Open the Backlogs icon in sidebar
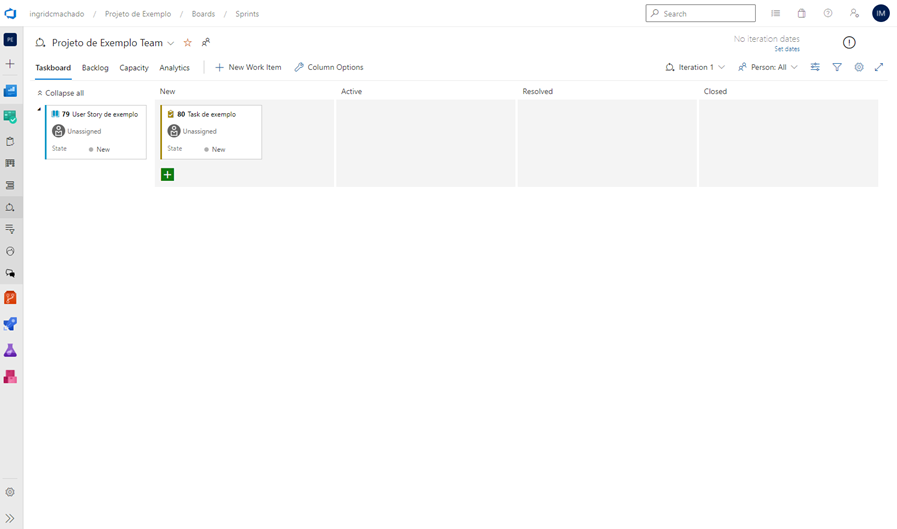Viewport: 897px width, 529px height. (x=10, y=185)
